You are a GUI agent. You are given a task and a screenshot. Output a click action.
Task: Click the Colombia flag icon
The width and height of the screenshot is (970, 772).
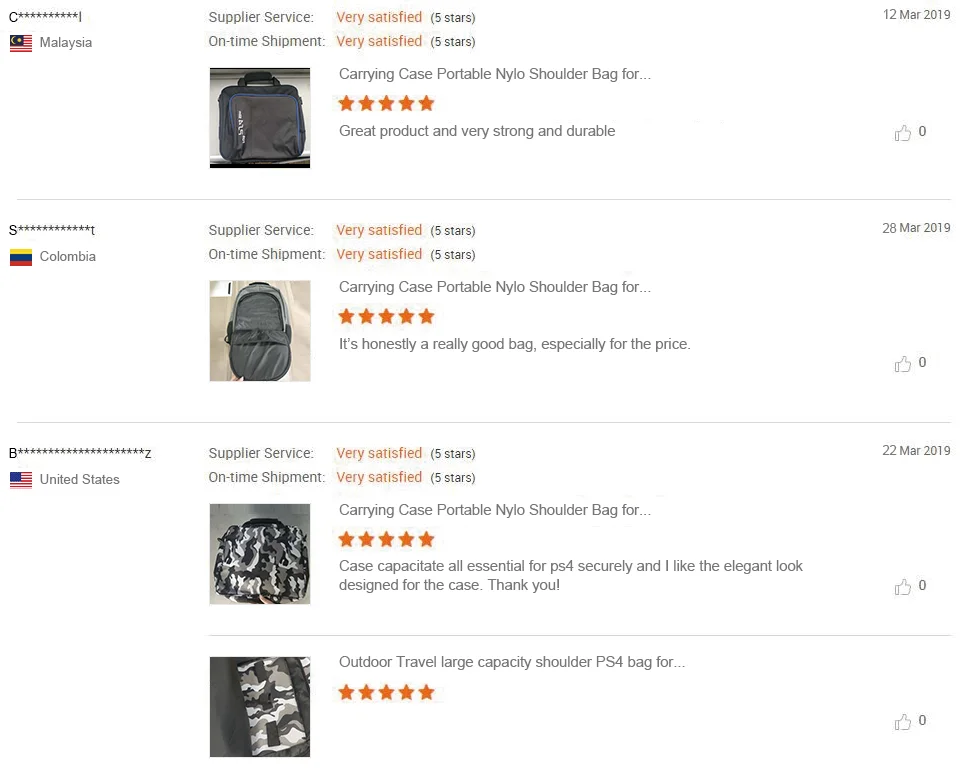[21, 257]
